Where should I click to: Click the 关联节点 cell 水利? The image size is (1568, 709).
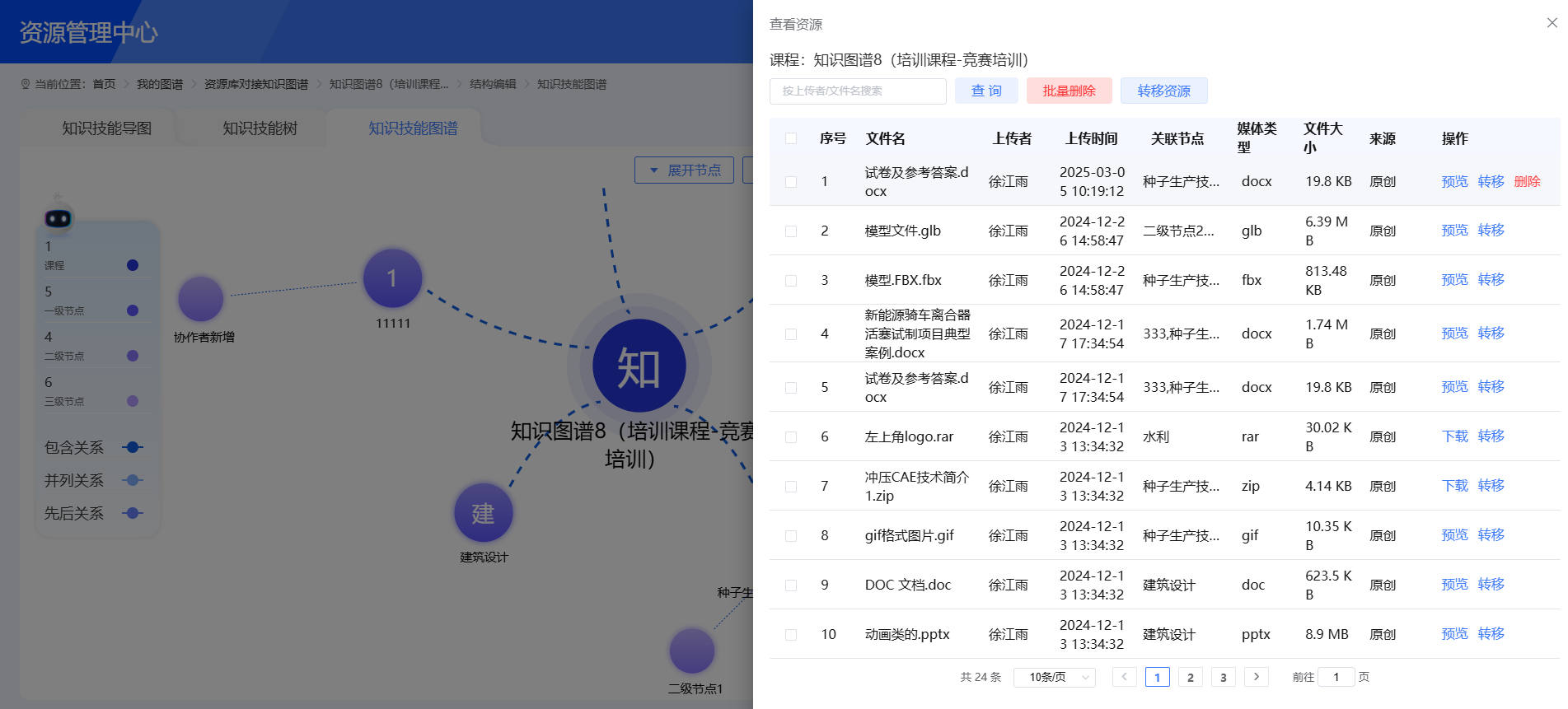point(1155,436)
